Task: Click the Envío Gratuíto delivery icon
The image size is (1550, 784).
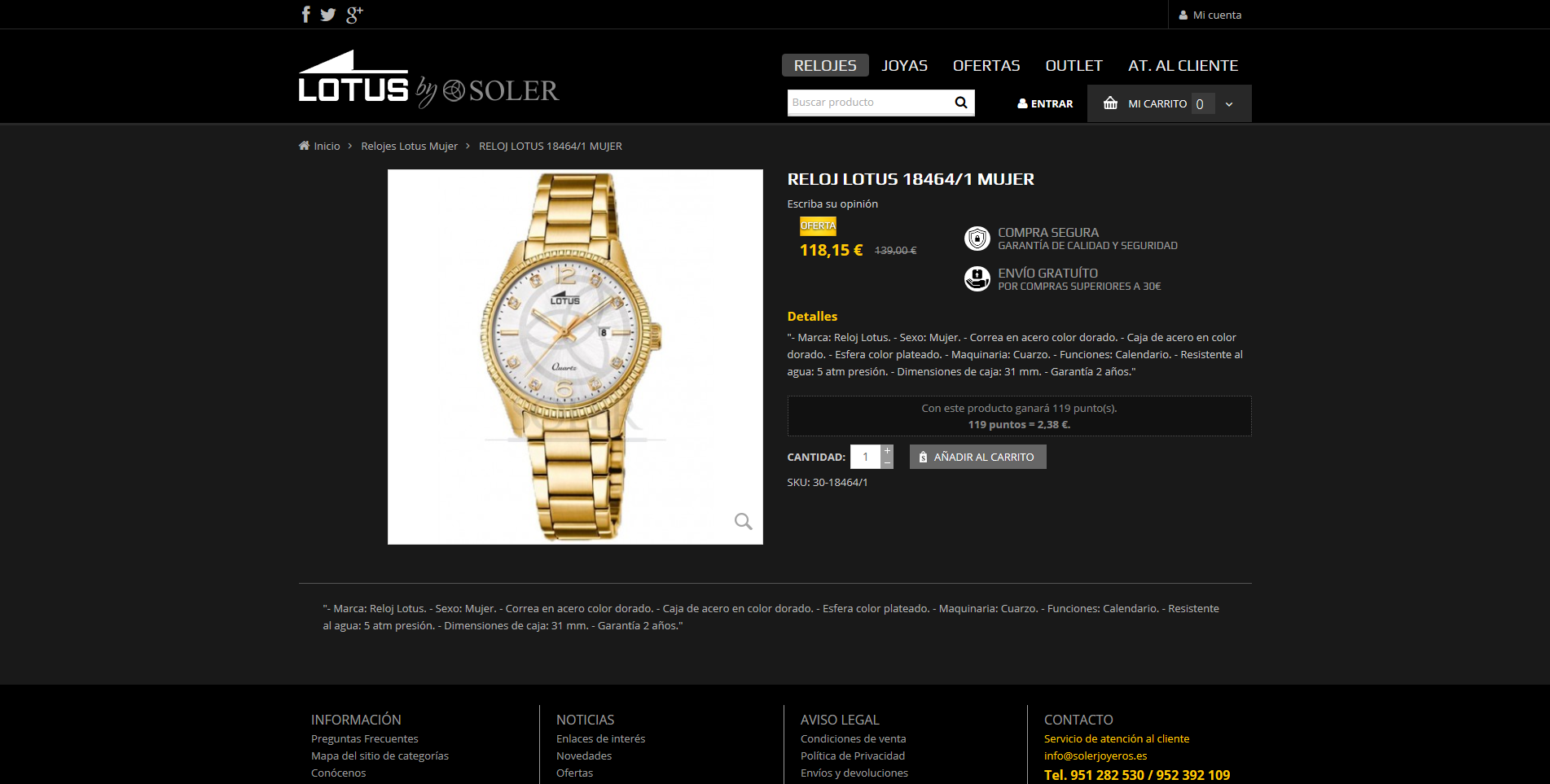Action: click(977, 278)
